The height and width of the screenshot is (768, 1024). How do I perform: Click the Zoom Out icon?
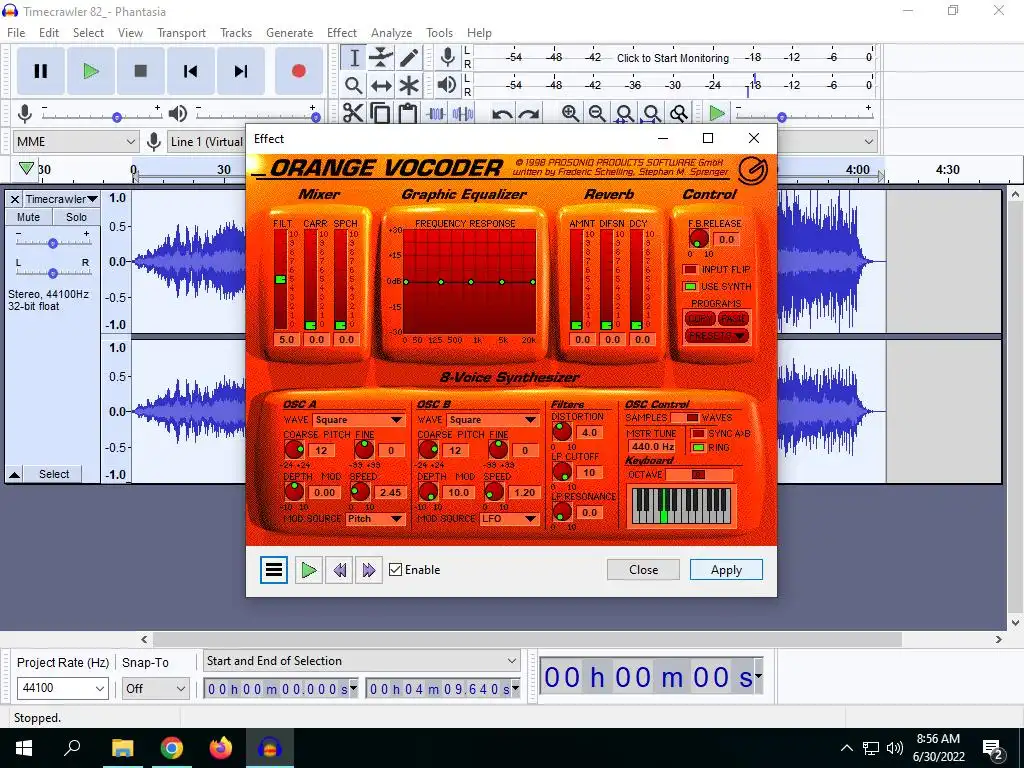tap(597, 114)
